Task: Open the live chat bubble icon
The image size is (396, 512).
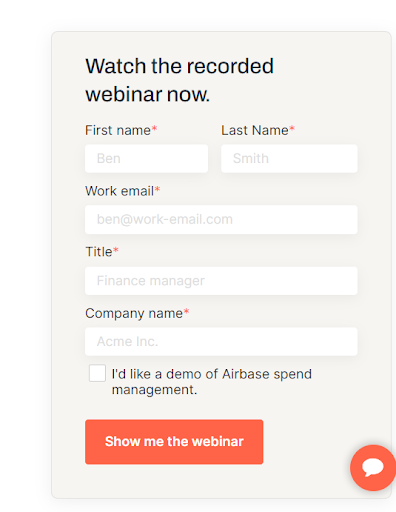Action: pos(373,468)
